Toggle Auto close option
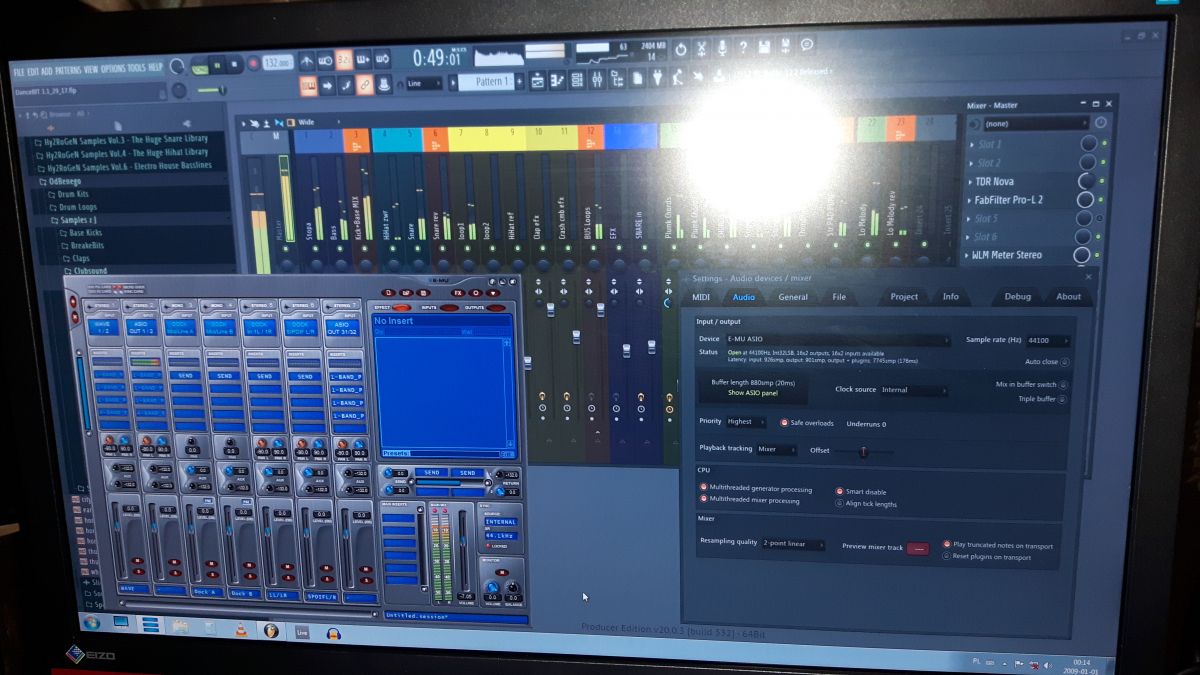The height and width of the screenshot is (675, 1200). 1047,361
